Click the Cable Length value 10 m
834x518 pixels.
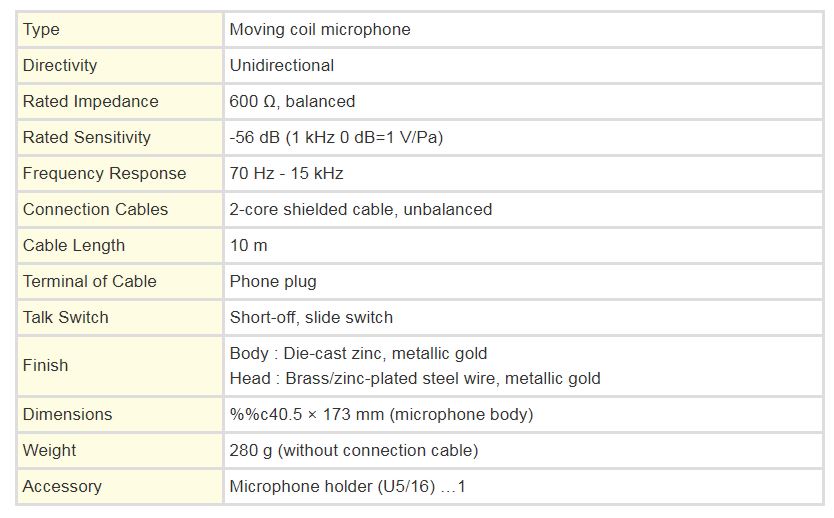point(248,245)
